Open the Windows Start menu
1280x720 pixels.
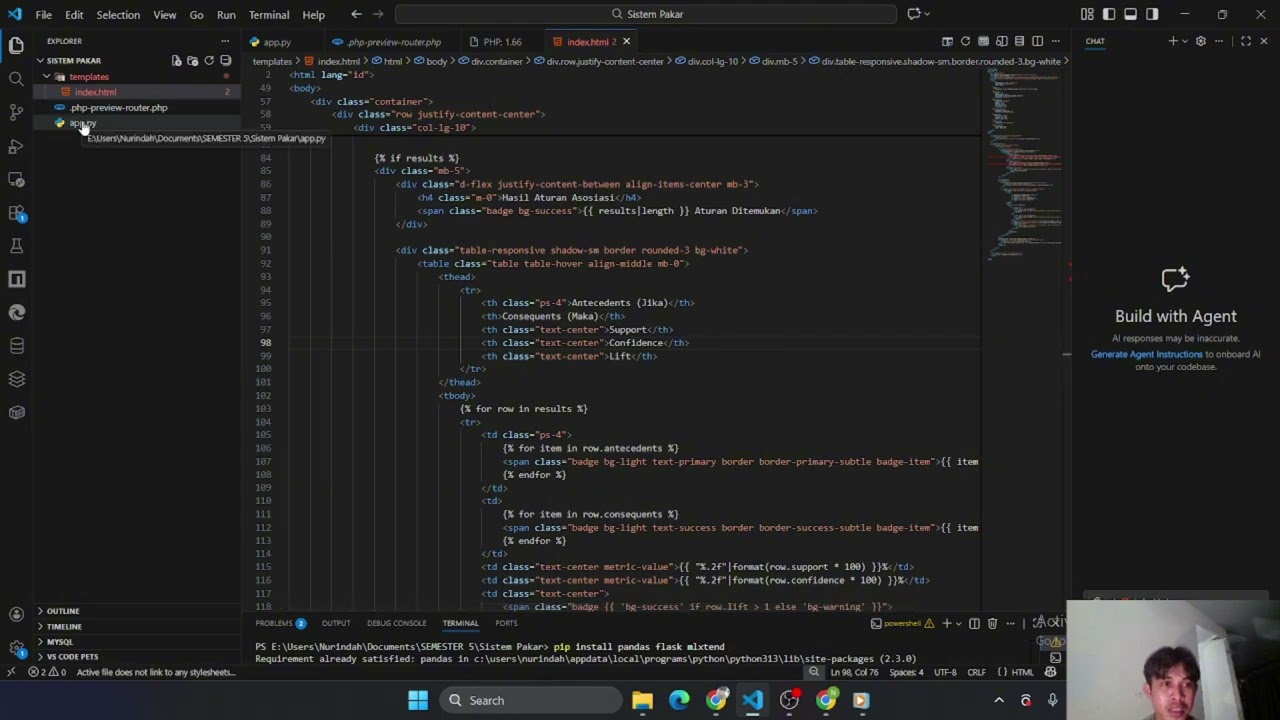418,700
